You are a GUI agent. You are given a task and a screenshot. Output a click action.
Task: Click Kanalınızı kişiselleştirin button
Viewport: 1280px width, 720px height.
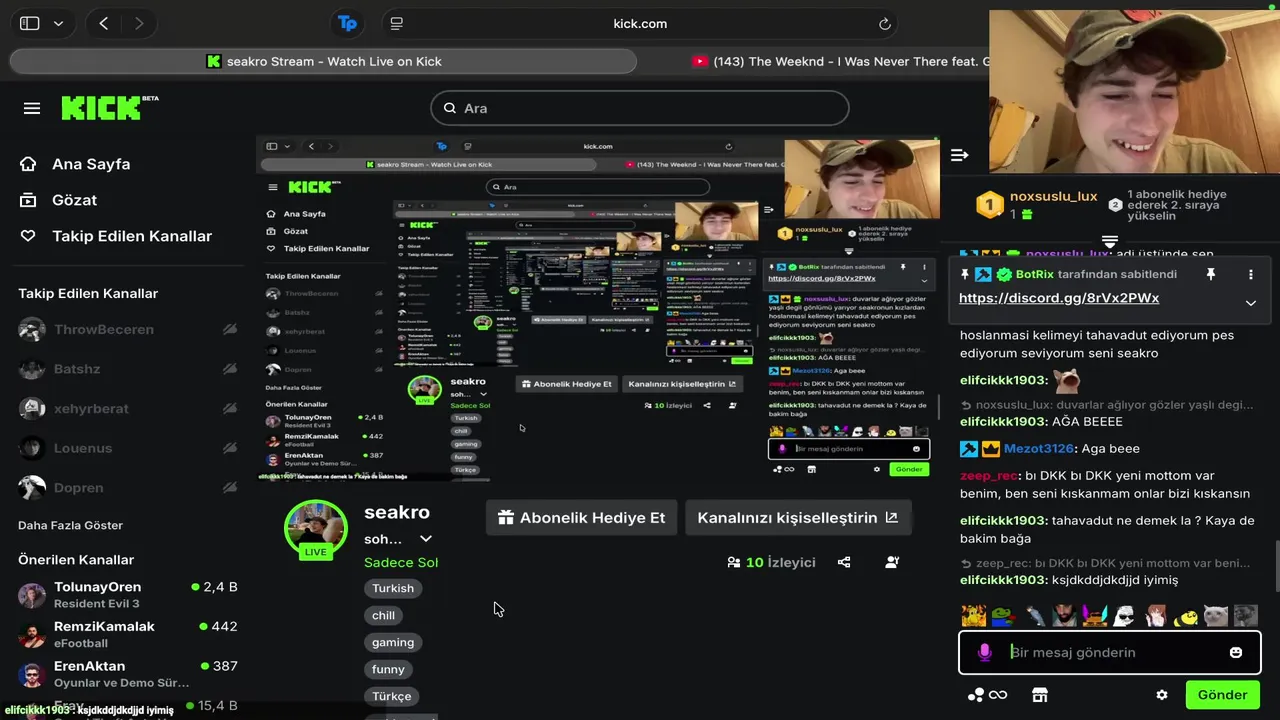tap(798, 518)
